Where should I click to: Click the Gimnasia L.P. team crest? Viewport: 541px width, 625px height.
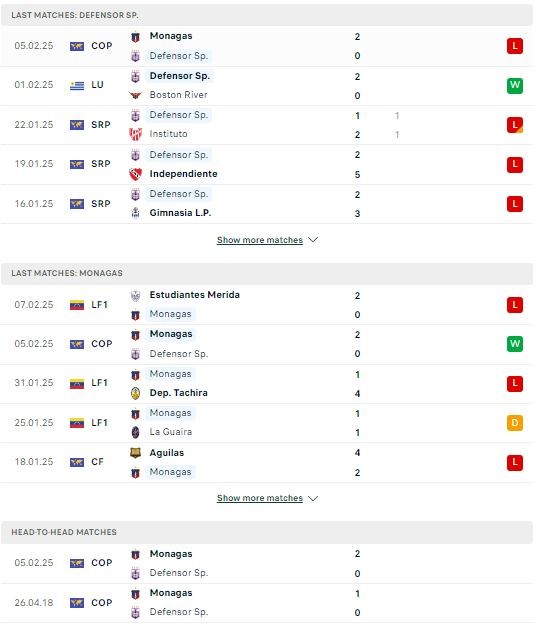pos(136,213)
